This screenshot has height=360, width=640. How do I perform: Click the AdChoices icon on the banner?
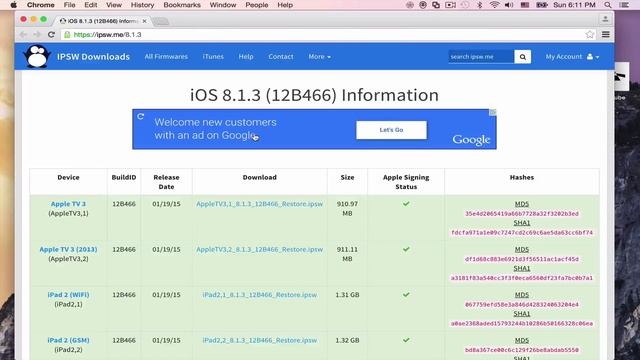click(493, 112)
